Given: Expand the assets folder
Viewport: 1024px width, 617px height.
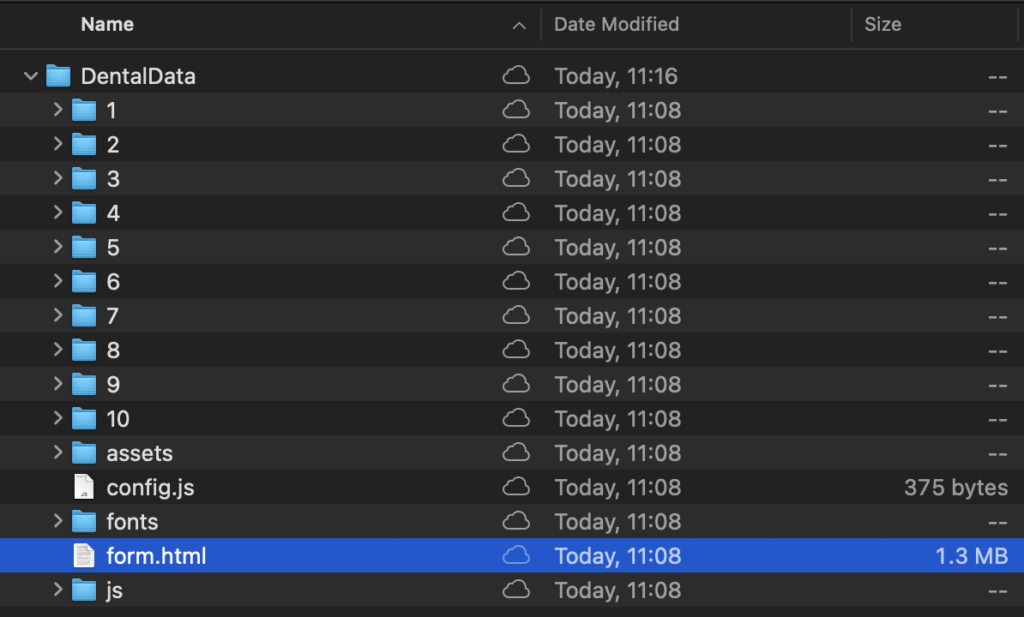Looking at the screenshot, I should (58, 453).
